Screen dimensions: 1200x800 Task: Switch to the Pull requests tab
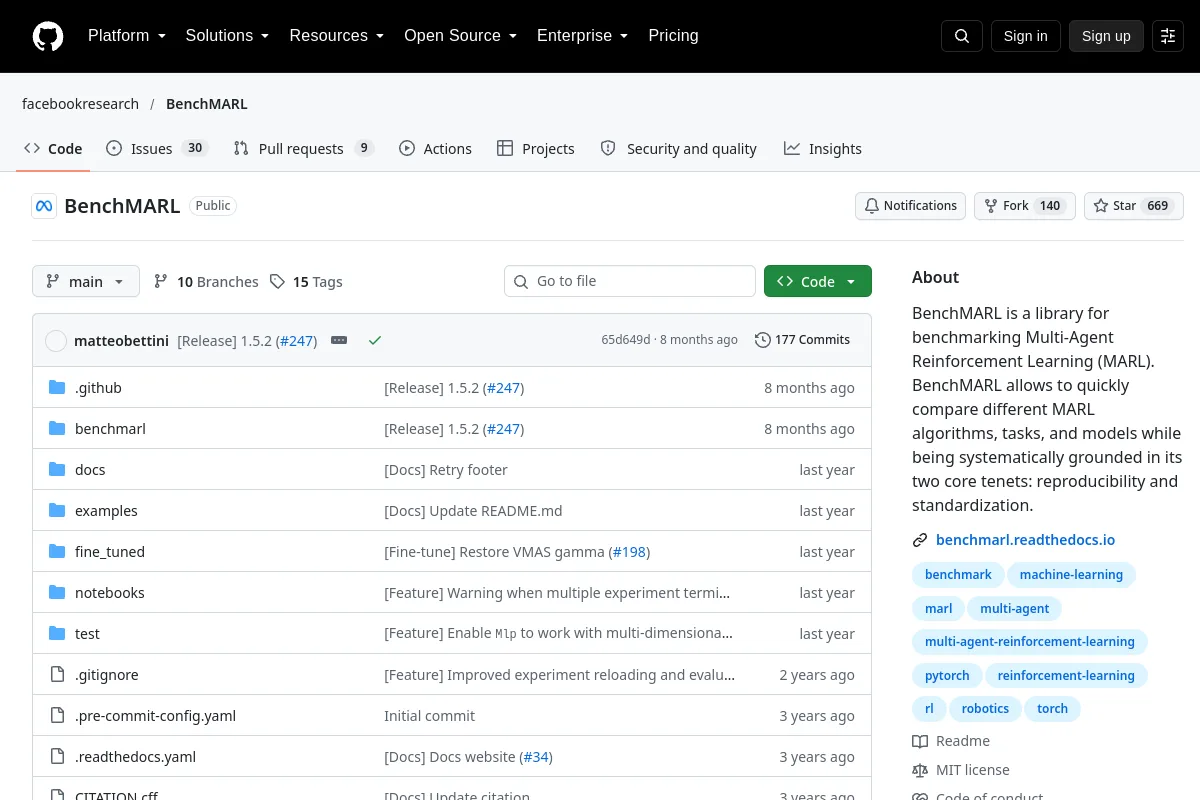303,149
